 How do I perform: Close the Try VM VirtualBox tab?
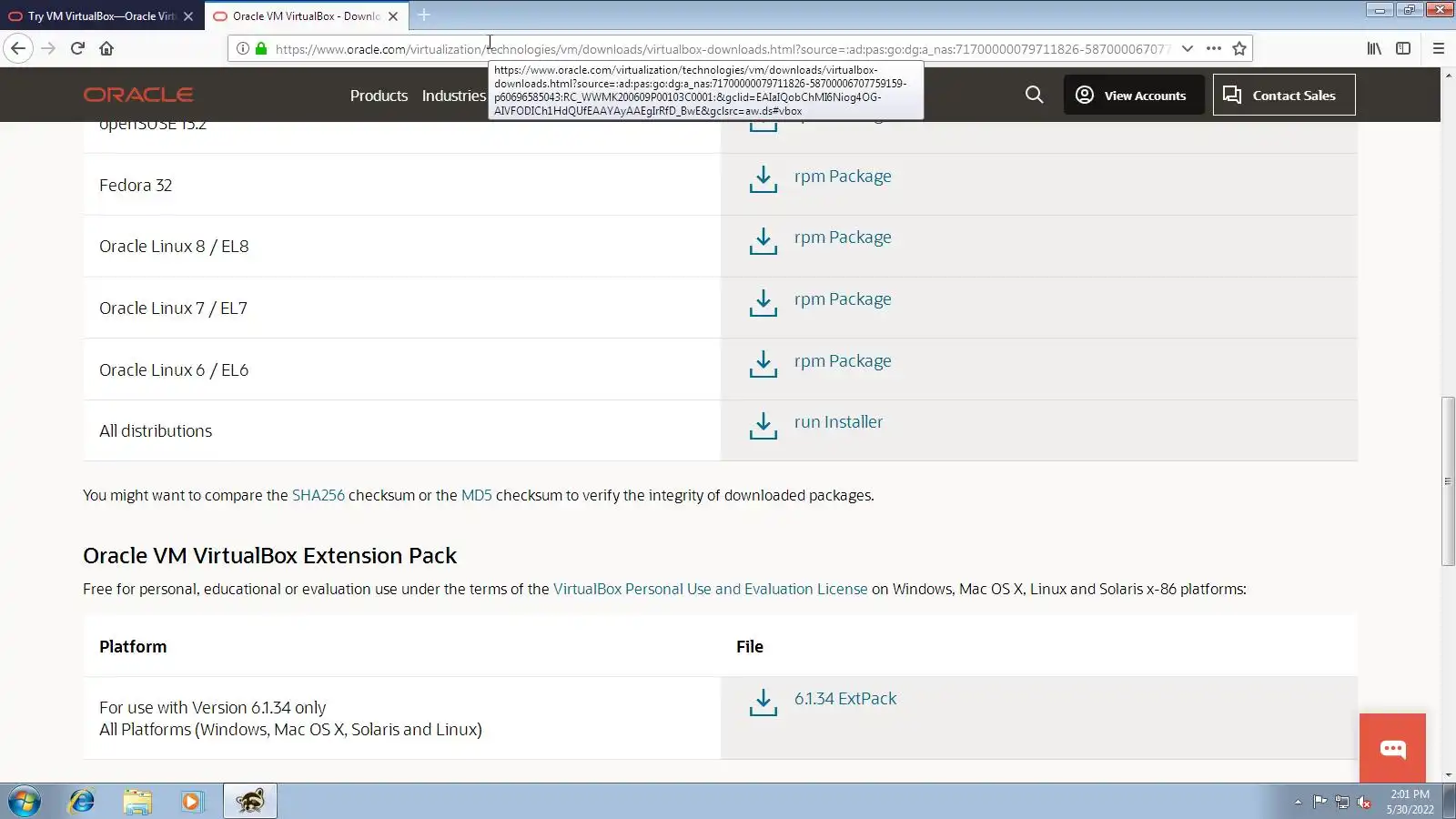(x=188, y=16)
